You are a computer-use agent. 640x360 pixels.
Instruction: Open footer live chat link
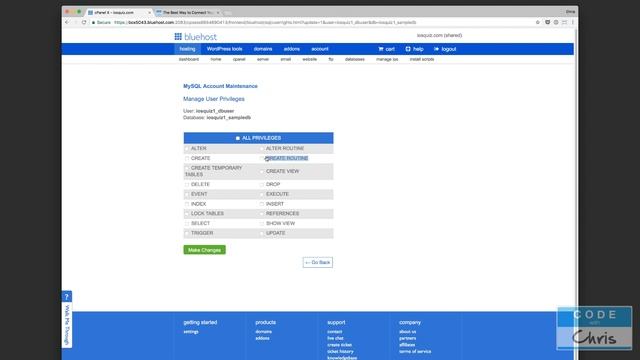pyautogui.click(x=335, y=338)
